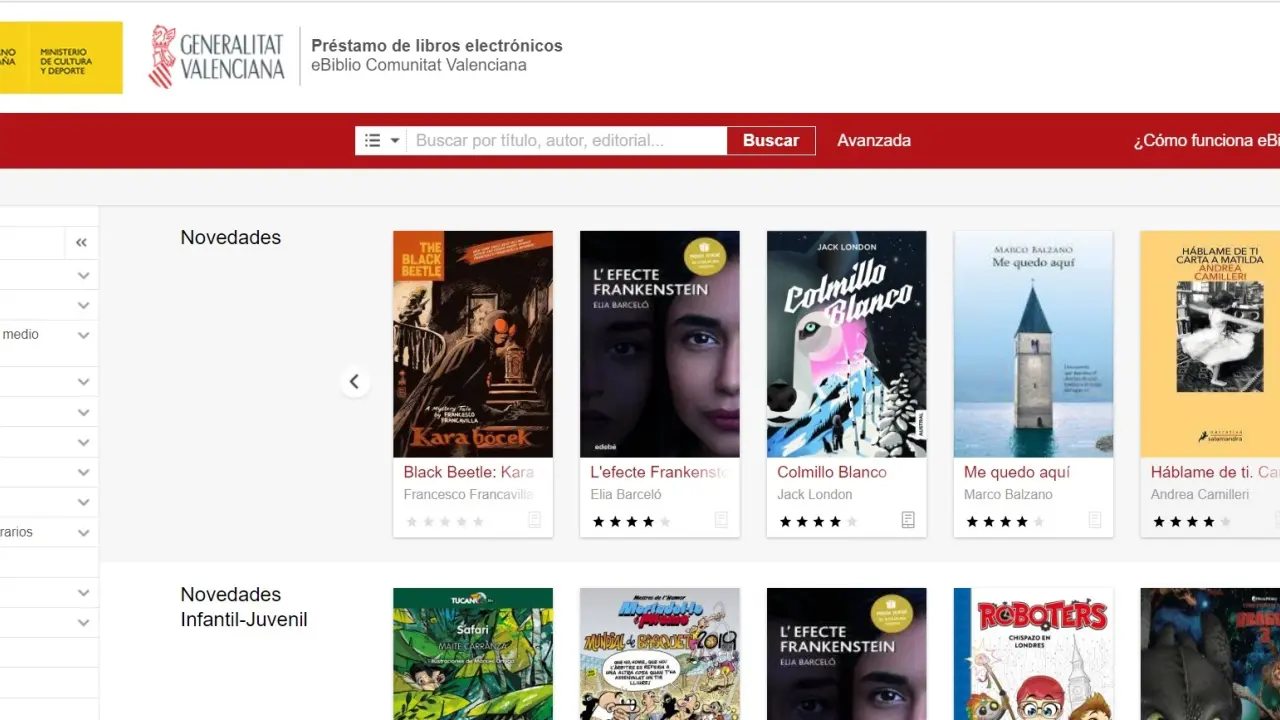1280x720 pixels.
Task: Click the Ministerio de Cultura y Deporte logo
Action: click(x=60, y=58)
